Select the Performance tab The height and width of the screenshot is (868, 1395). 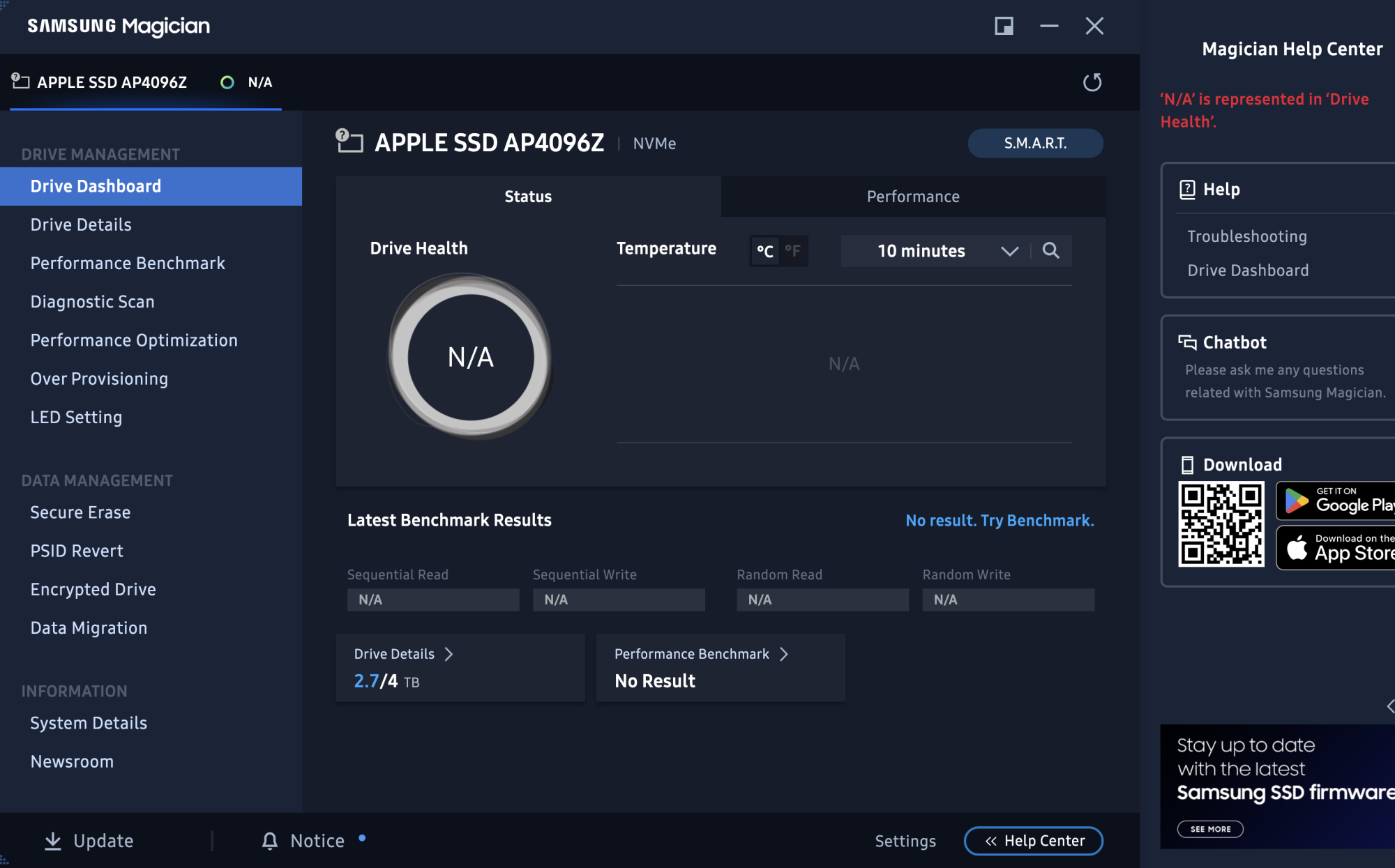(x=913, y=197)
